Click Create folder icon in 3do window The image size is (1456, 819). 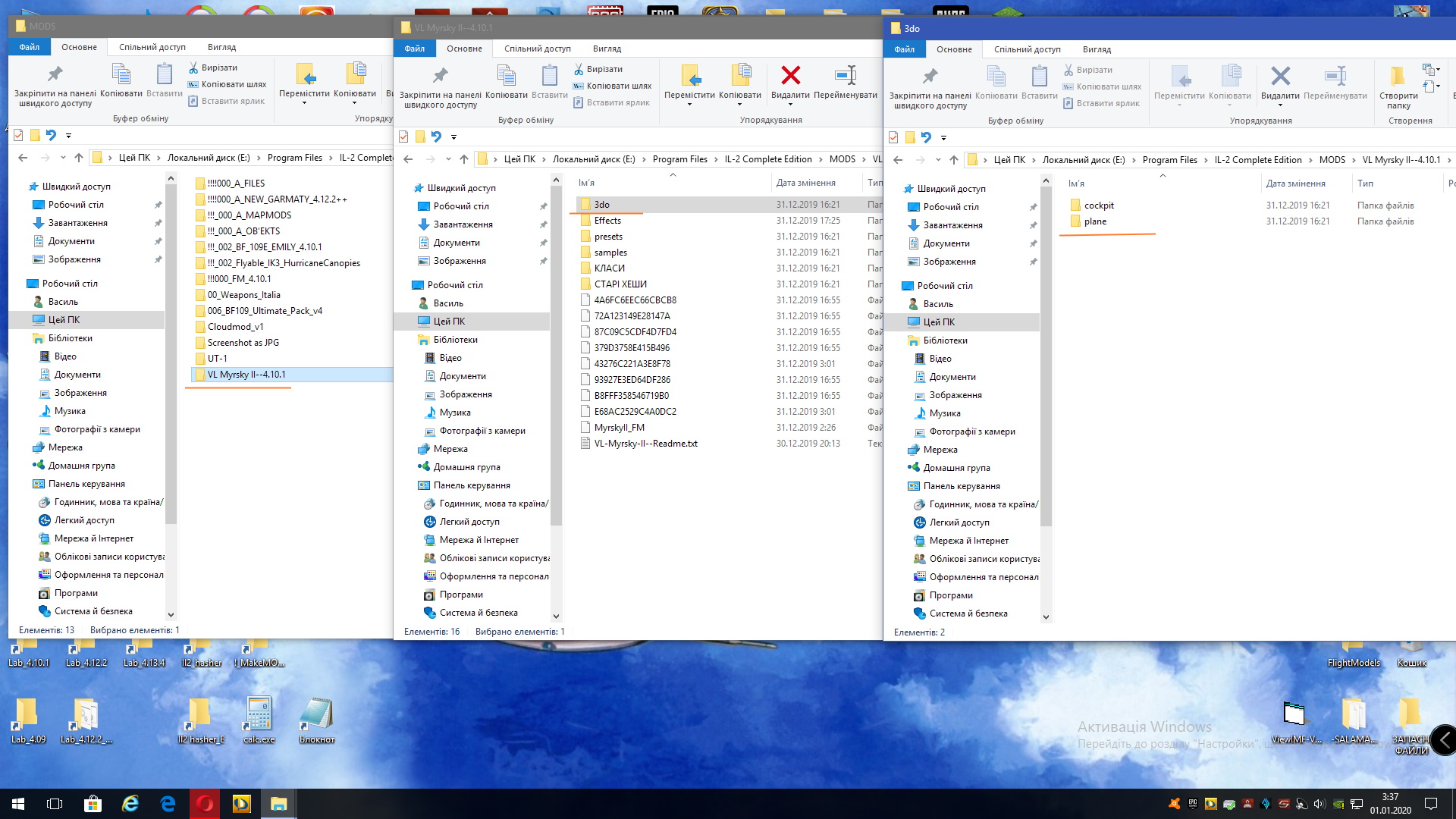tap(1398, 77)
